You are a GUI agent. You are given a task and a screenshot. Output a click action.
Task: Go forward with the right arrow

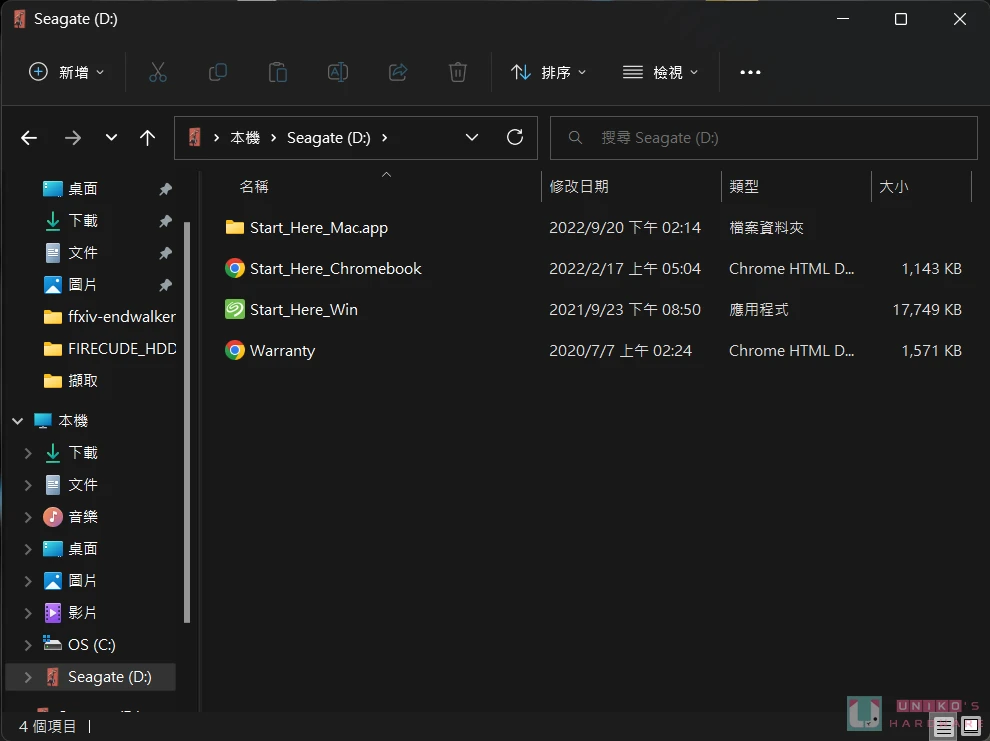point(73,138)
